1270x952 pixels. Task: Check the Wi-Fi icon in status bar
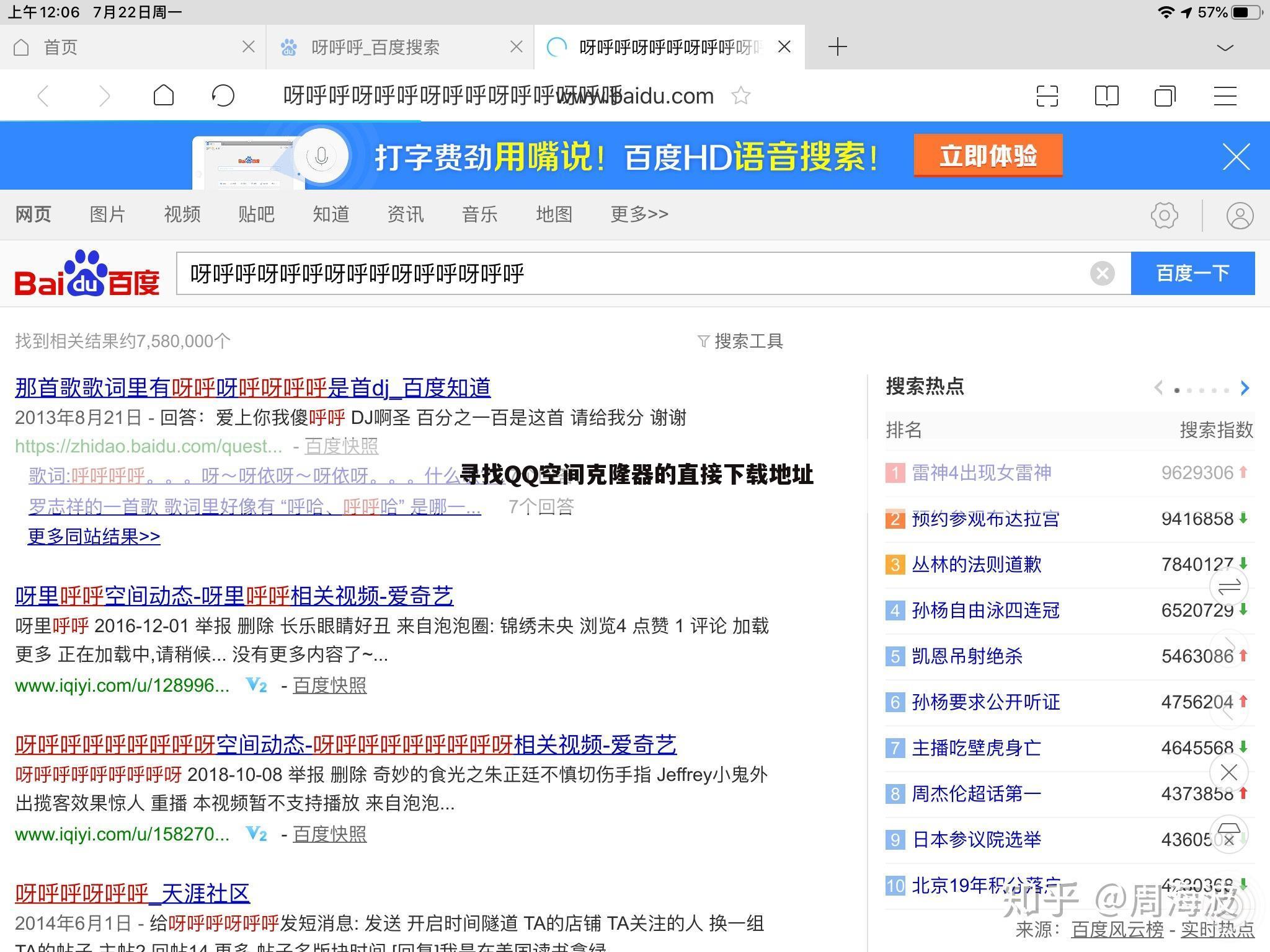click(x=1166, y=12)
